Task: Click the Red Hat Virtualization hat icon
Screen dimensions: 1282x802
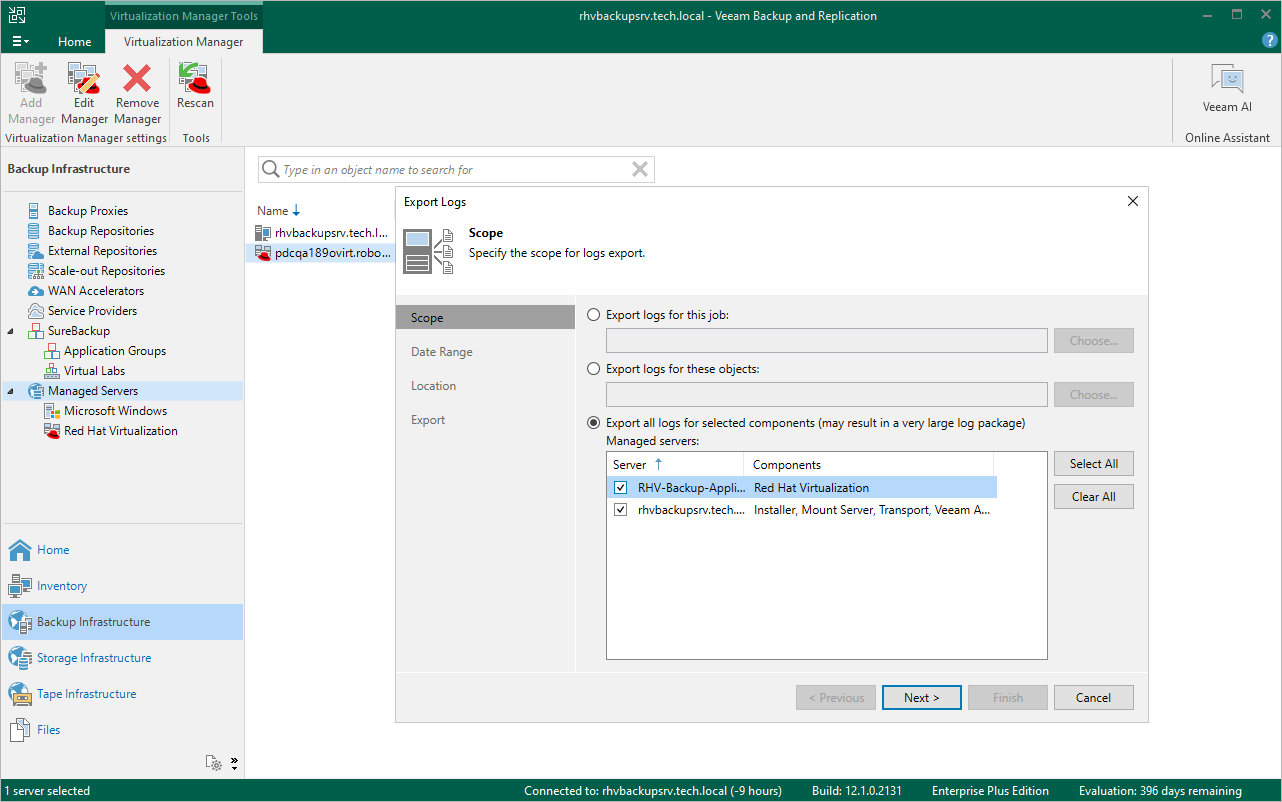Action: pyautogui.click(x=53, y=431)
